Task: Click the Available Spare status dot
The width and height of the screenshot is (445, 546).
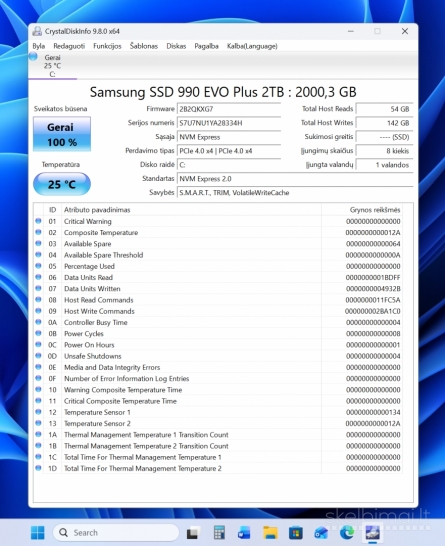Action: tap(38, 243)
